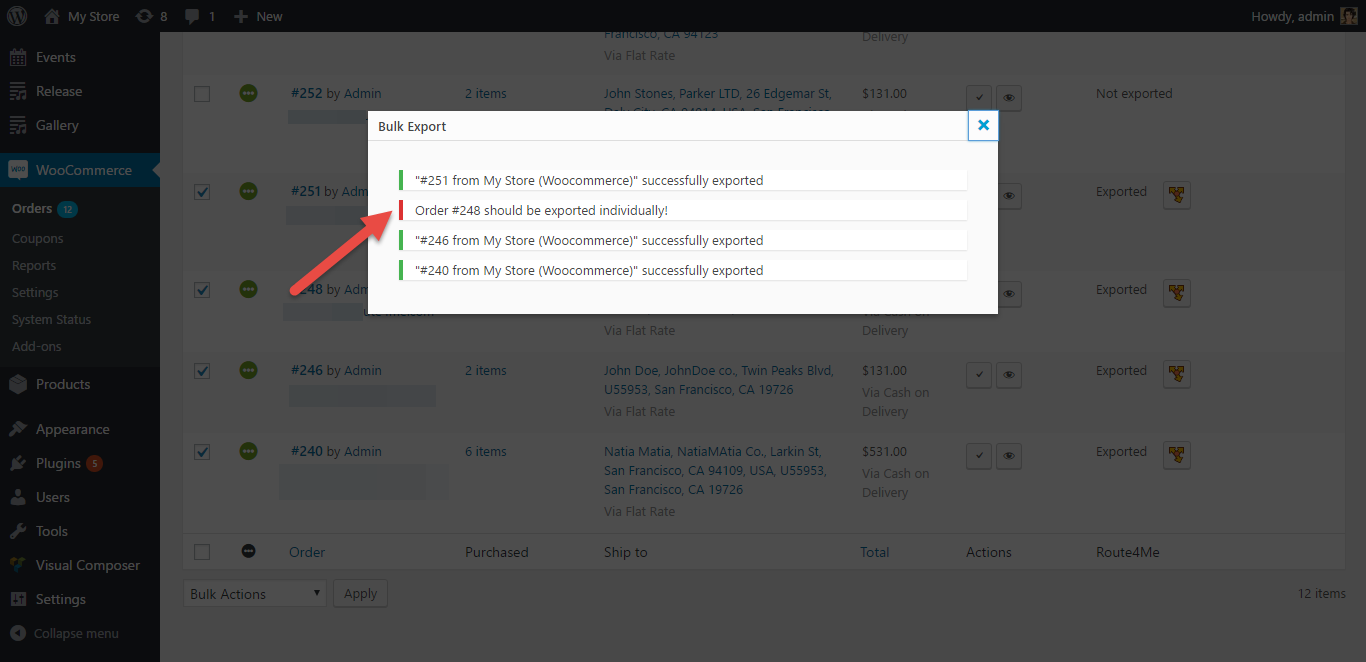1366x662 pixels.
Task: Expand the New content menu
Action: coord(258,16)
